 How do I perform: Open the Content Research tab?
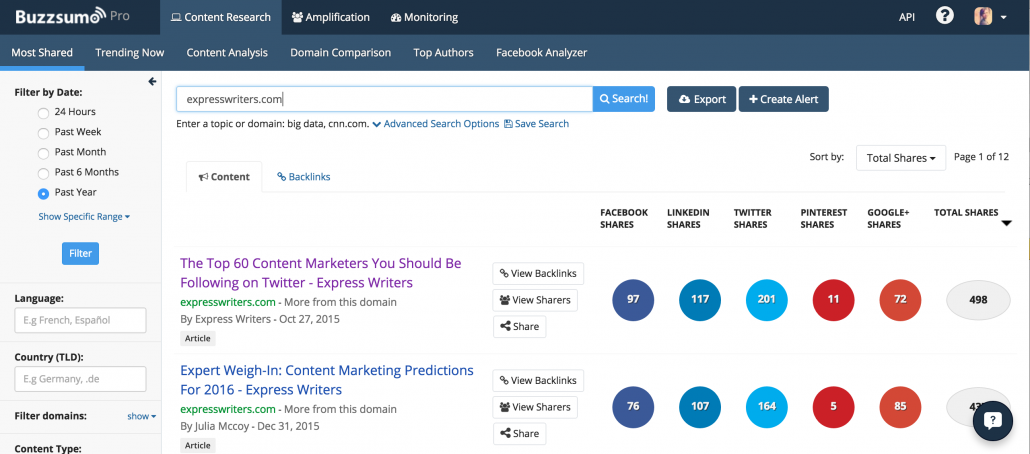click(221, 17)
